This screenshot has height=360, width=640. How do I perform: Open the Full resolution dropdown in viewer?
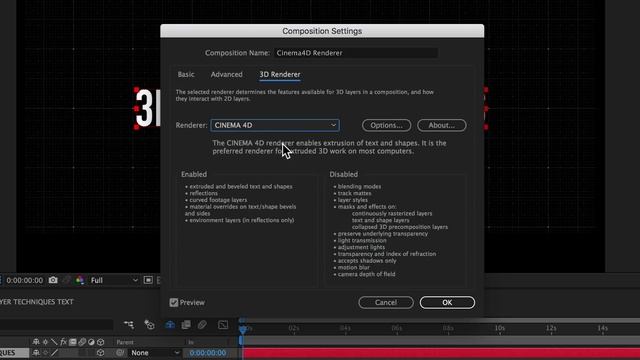pyautogui.click(x=114, y=280)
